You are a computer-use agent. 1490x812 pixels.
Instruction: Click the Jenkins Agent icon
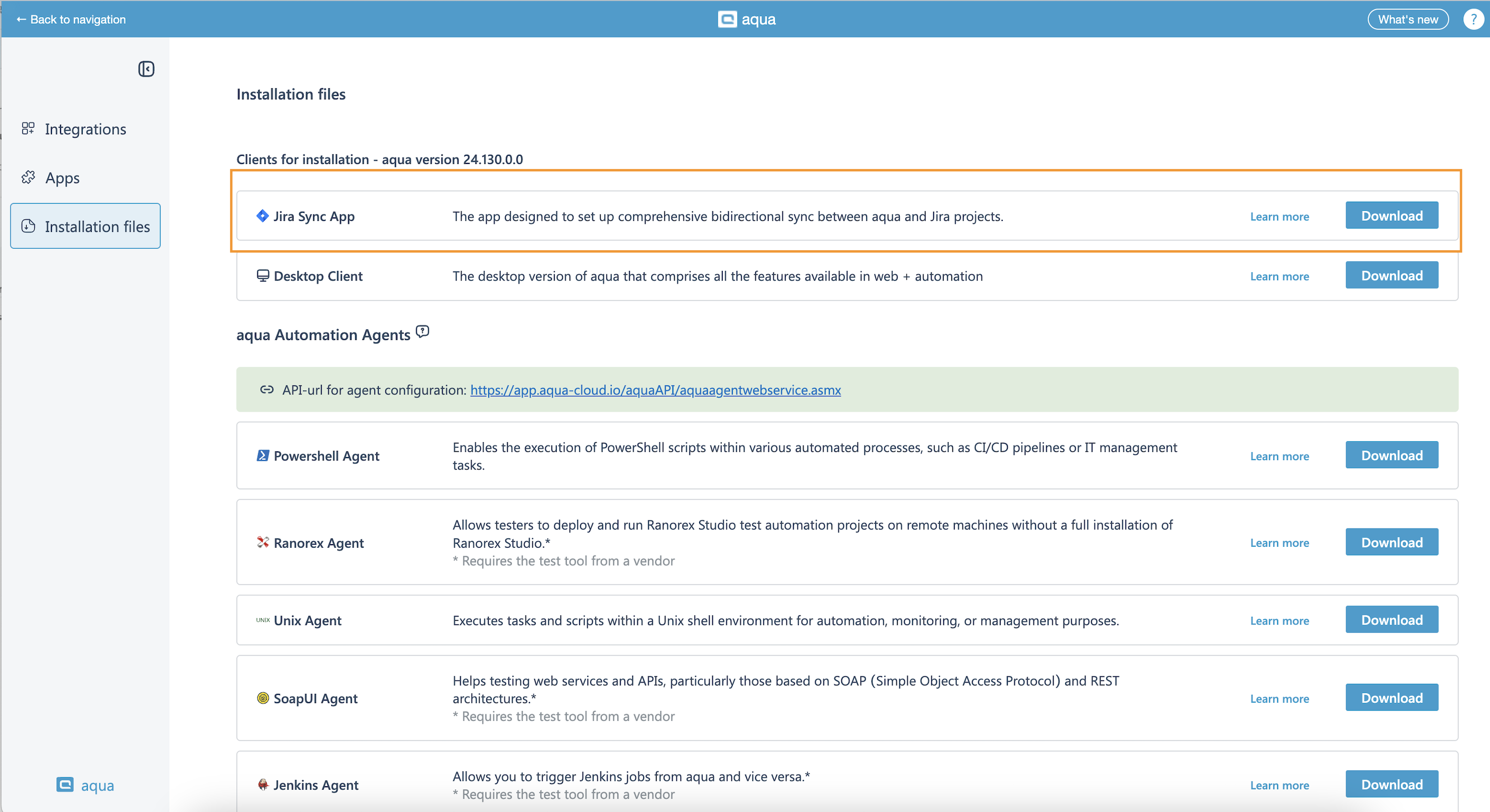click(263, 784)
